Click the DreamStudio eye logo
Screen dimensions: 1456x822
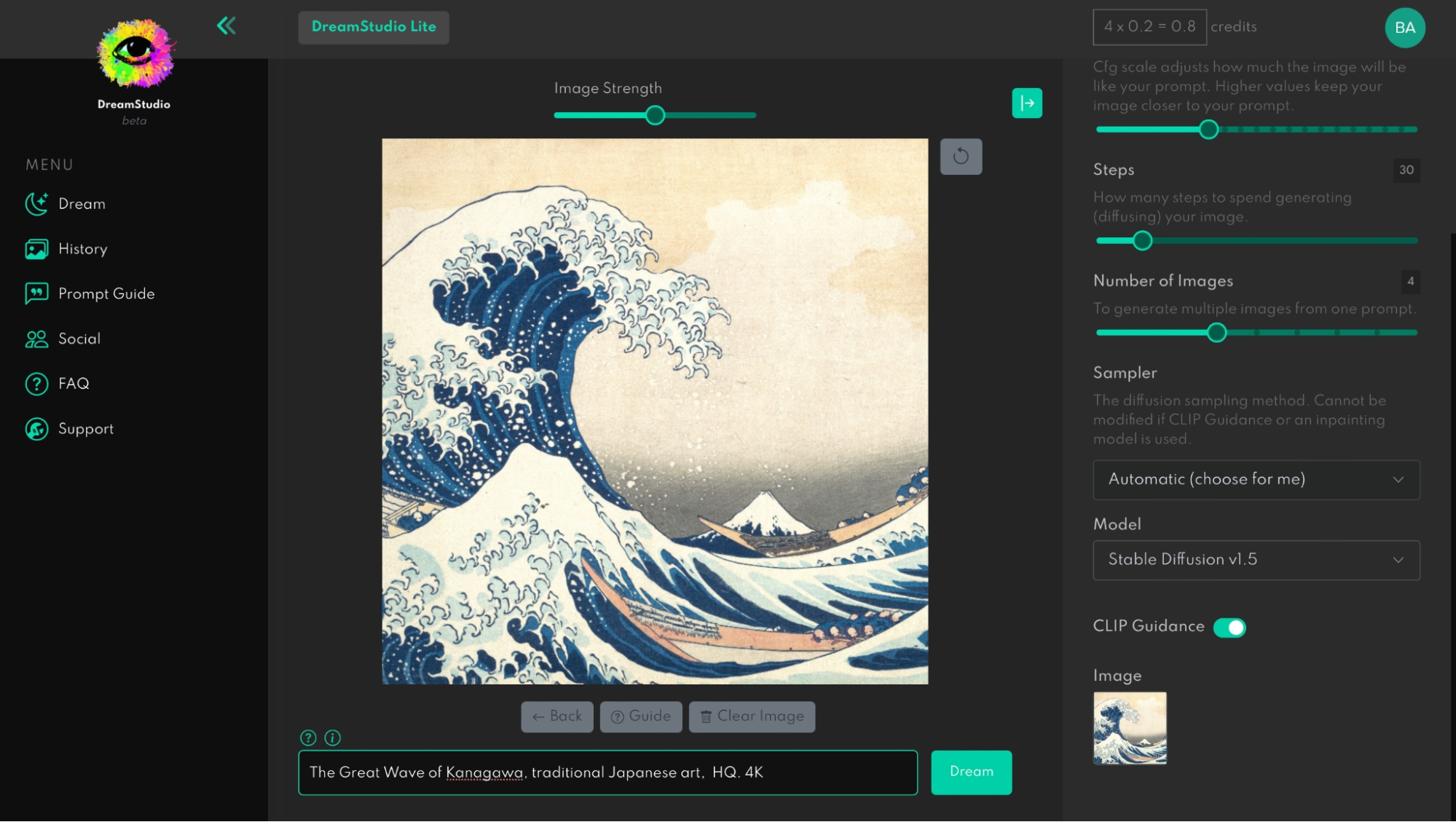point(135,54)
